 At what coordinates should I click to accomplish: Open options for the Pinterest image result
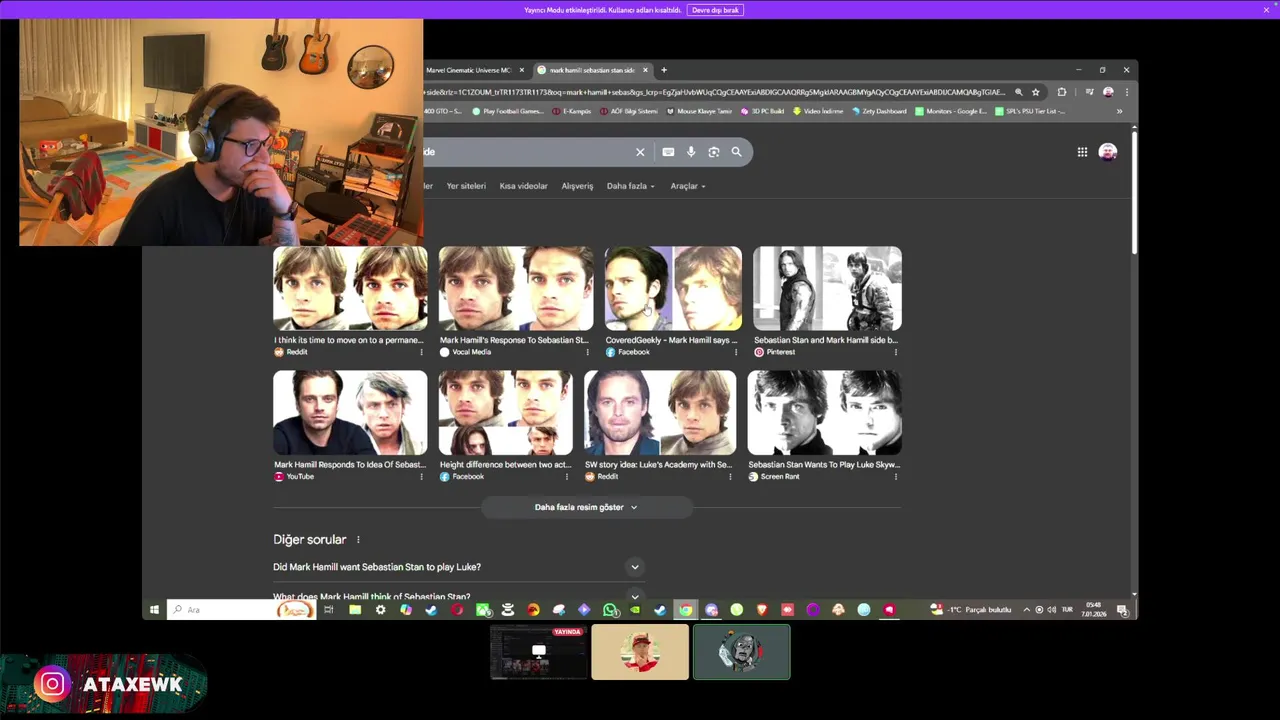pyautogui.click(x=895, y=352)
